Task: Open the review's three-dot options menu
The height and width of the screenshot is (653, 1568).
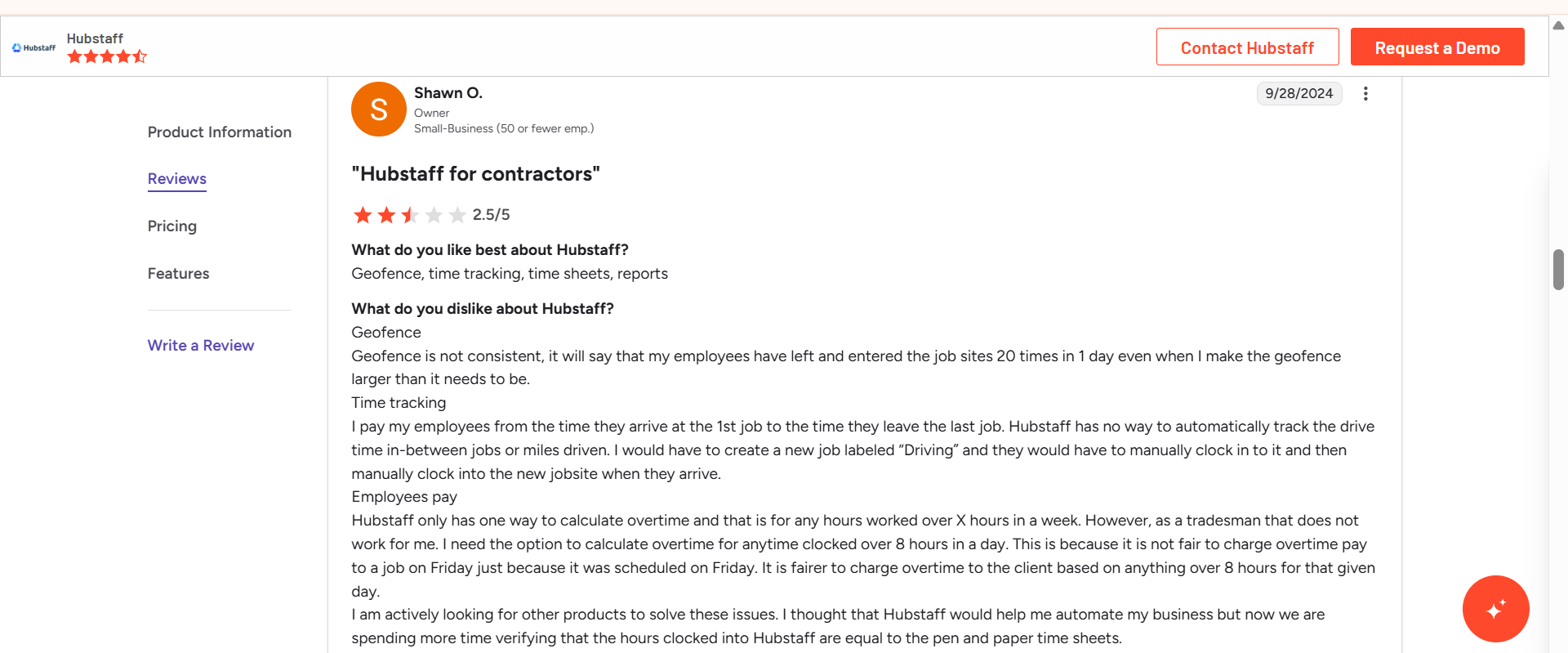Action: pyautogui.click(x=1365, y=94)
